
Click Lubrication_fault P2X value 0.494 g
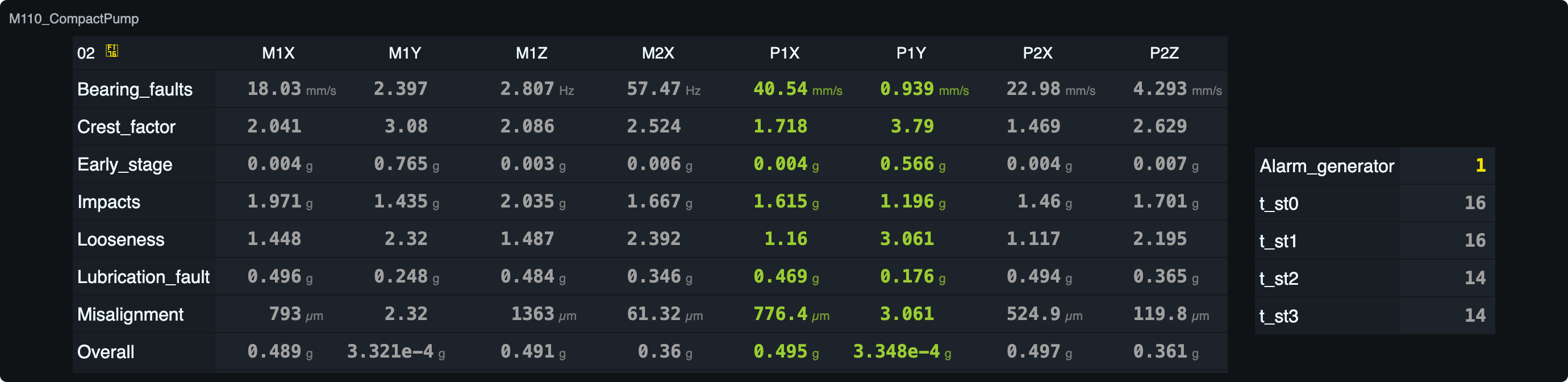click(x=1040, y=277)
